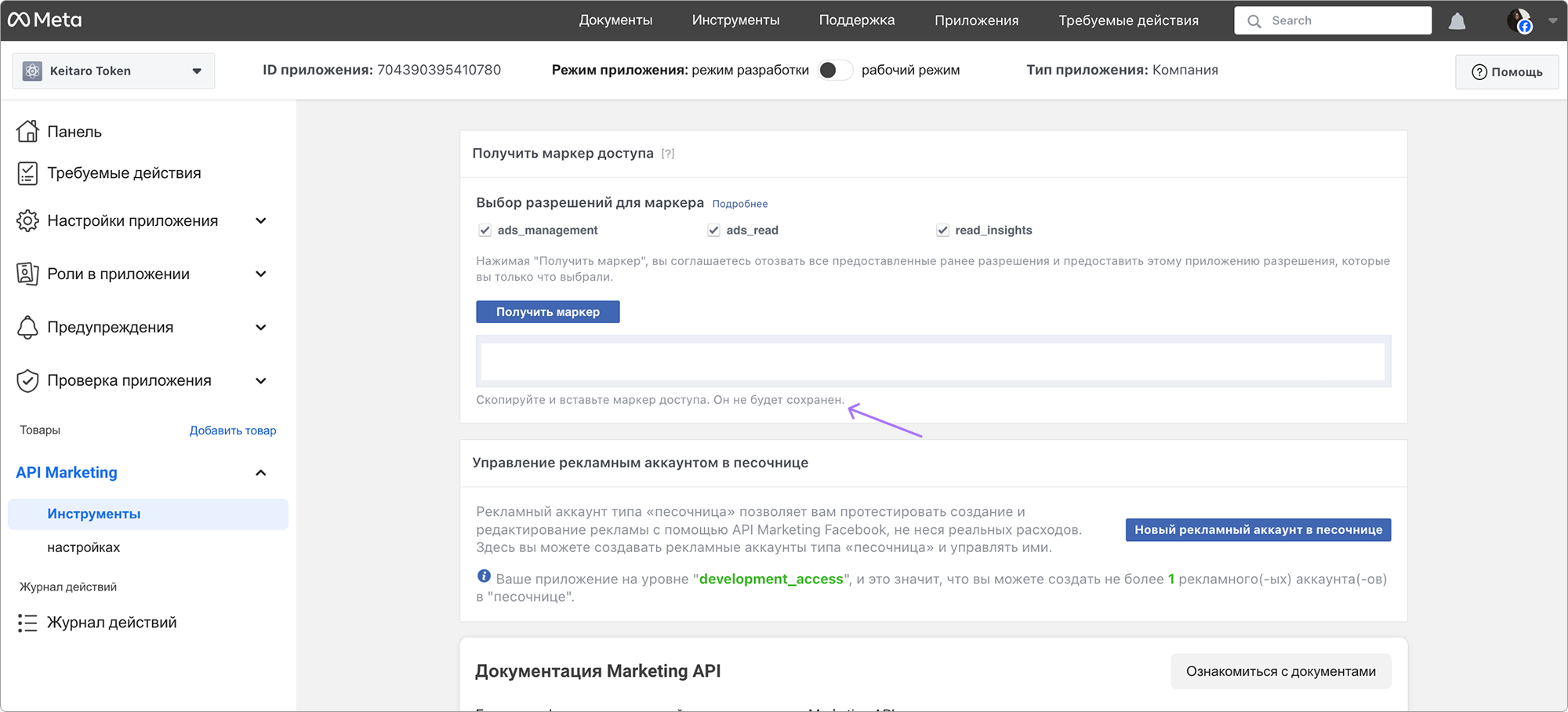The height and width of the screenshot is (712, 1568).
Task: Click the app ID 704390395410780
Action: pyautogui.click(x=439, y=70)
